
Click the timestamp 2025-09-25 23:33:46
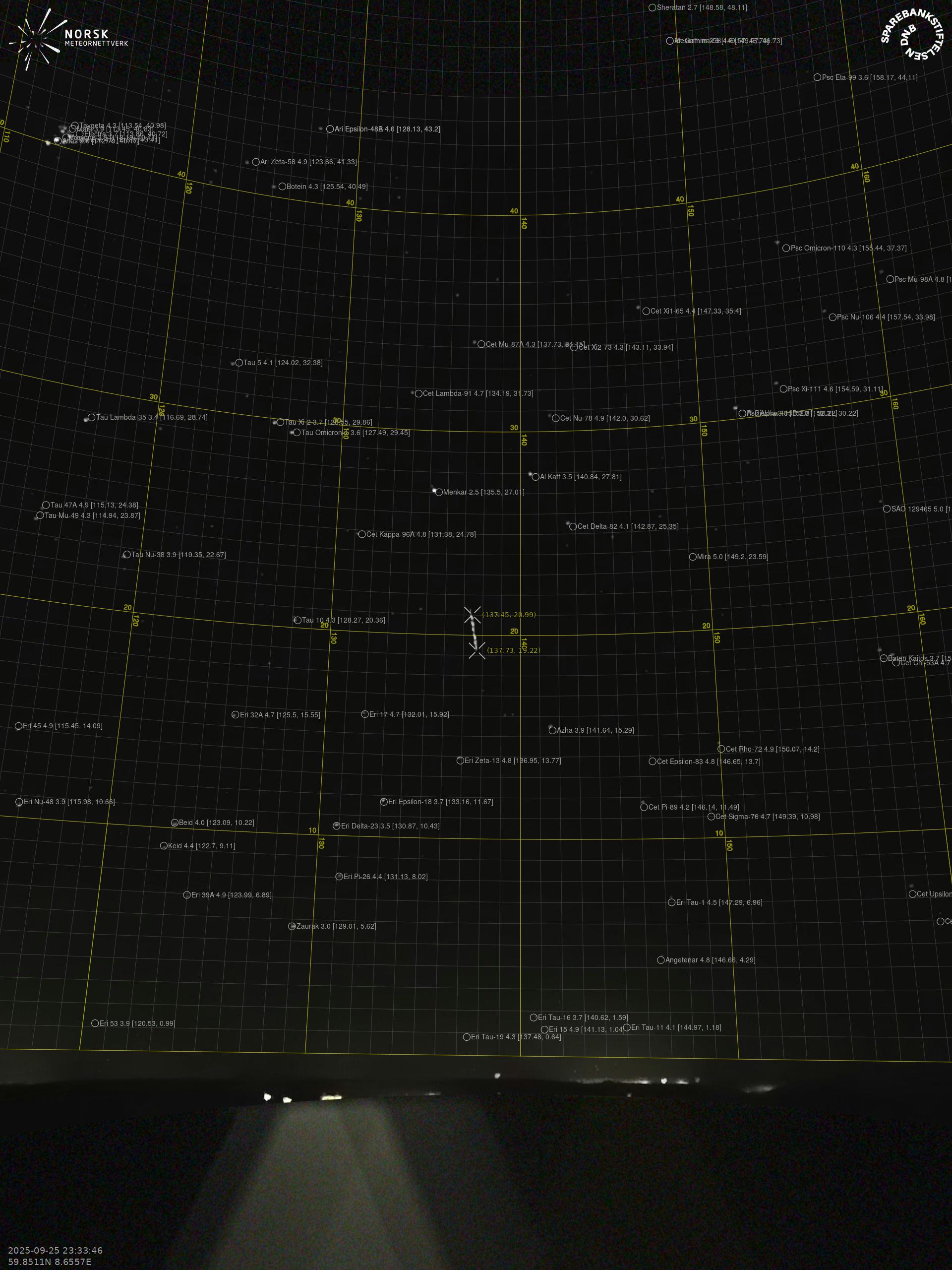click(55, 1250)
